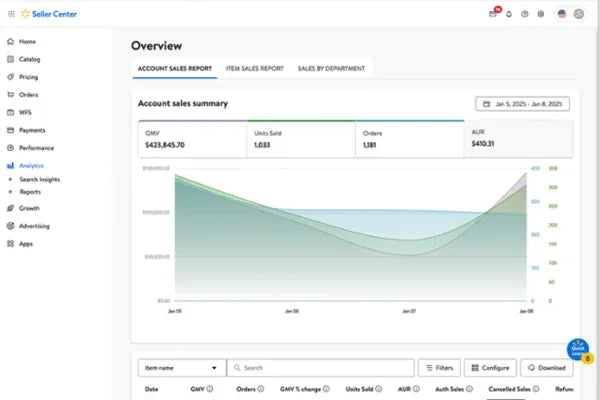Image resolution: width=600 pixels, height=400 pixels.
Task: Click the AUR info icon in table header
Action: coord(416,389)
